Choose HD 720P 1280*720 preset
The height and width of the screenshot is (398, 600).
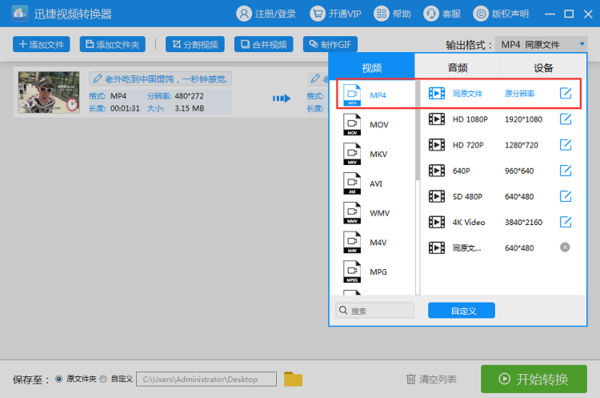[501, 145]
